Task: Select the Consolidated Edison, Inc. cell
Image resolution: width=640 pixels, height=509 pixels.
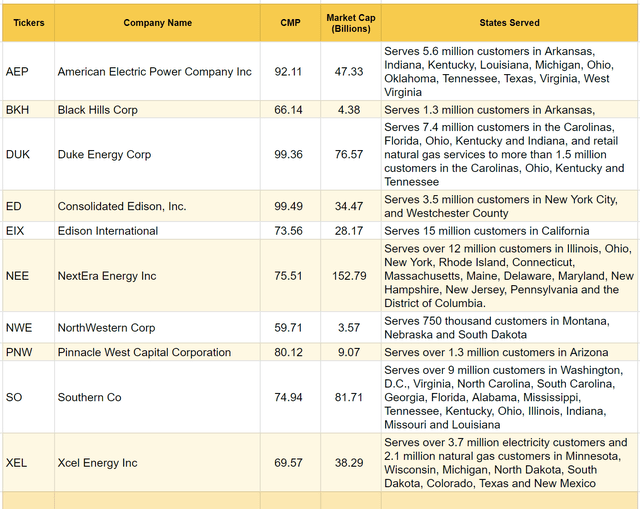Action: point(157,206)
